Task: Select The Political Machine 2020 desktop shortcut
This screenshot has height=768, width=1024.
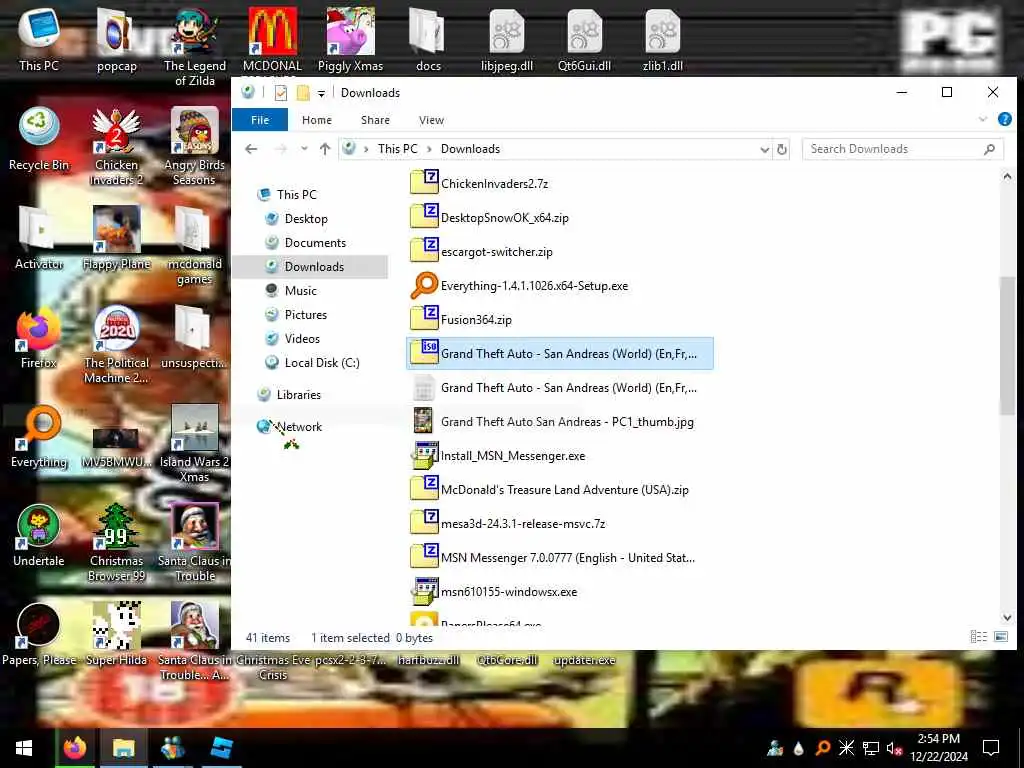Action: [116, 345]
